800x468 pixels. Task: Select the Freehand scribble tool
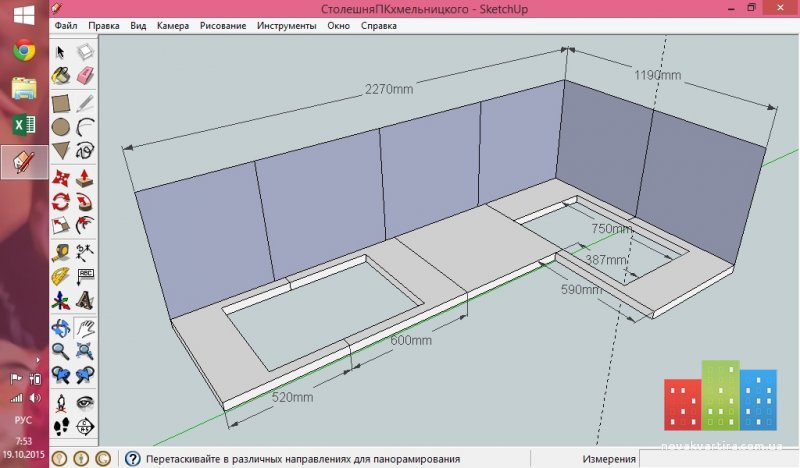pyautogui.click(x=85, y=151)
